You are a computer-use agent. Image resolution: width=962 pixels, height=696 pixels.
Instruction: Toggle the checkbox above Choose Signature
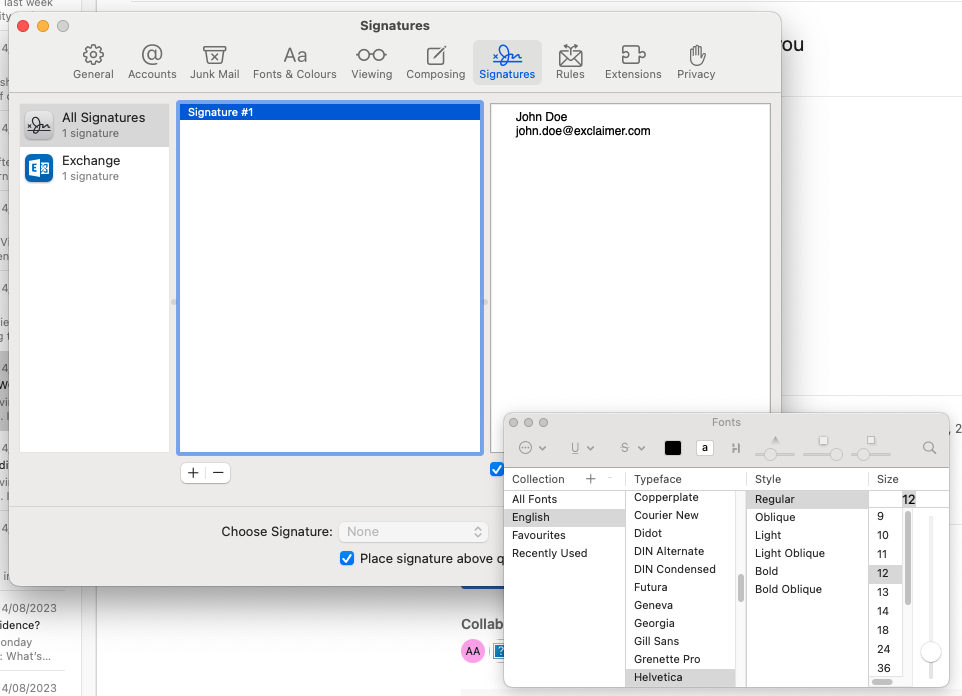point(497,469)
